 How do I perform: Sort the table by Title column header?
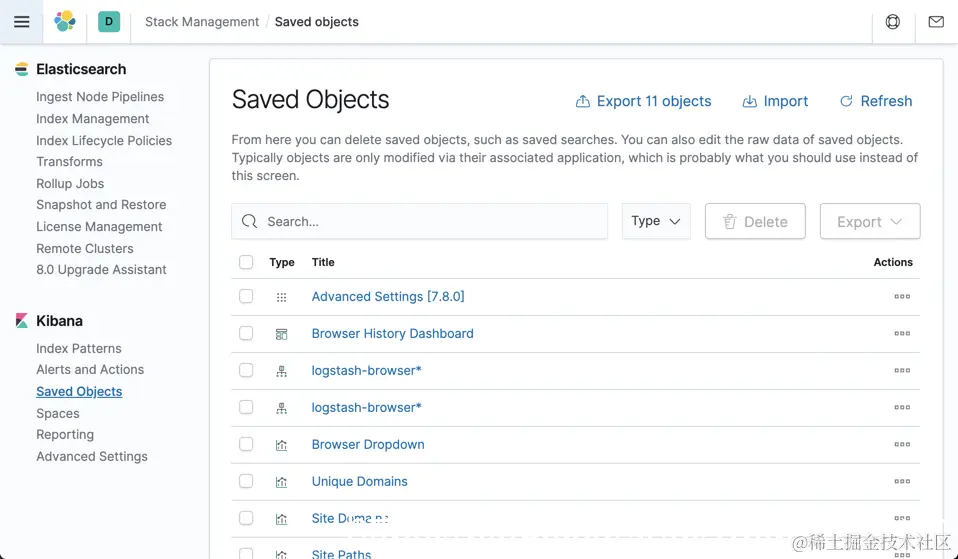click(x=323, y=262)
